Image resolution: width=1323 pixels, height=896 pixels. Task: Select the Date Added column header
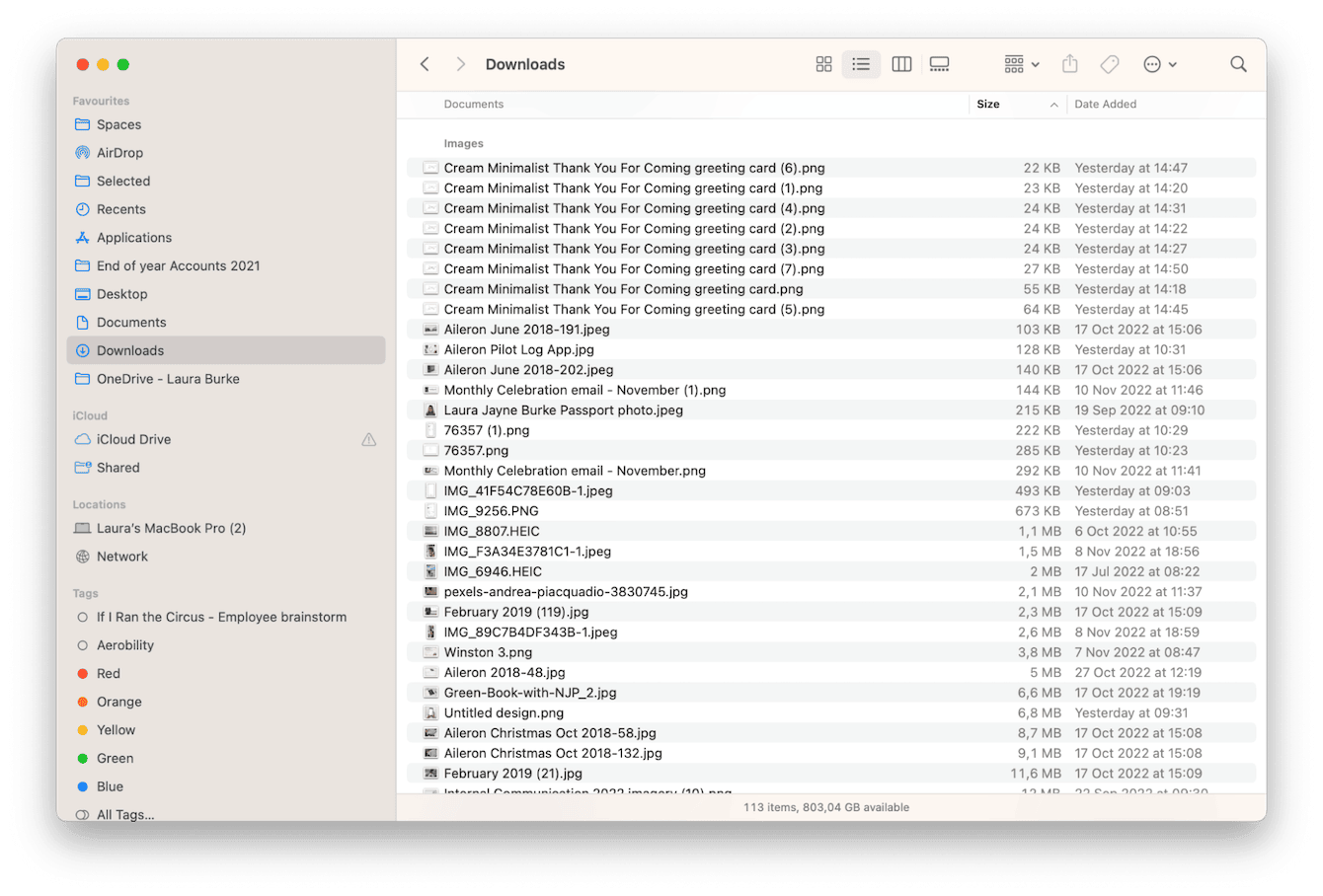click(x=1105, y=104)
